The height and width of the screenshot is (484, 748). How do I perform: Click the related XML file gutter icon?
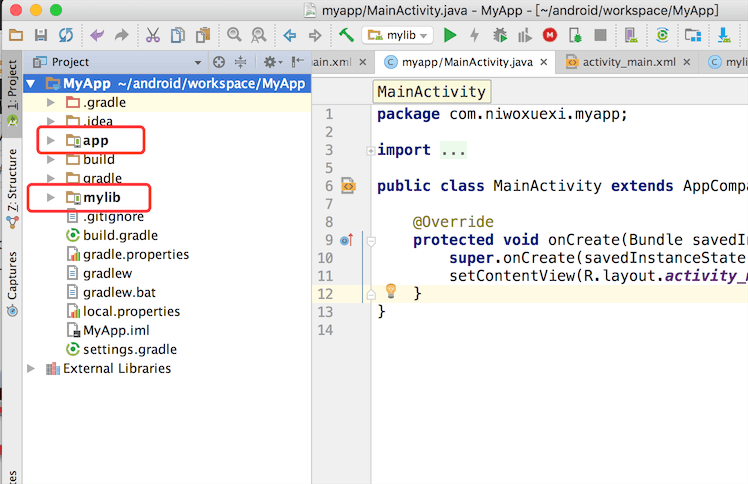tap(348, 186)
